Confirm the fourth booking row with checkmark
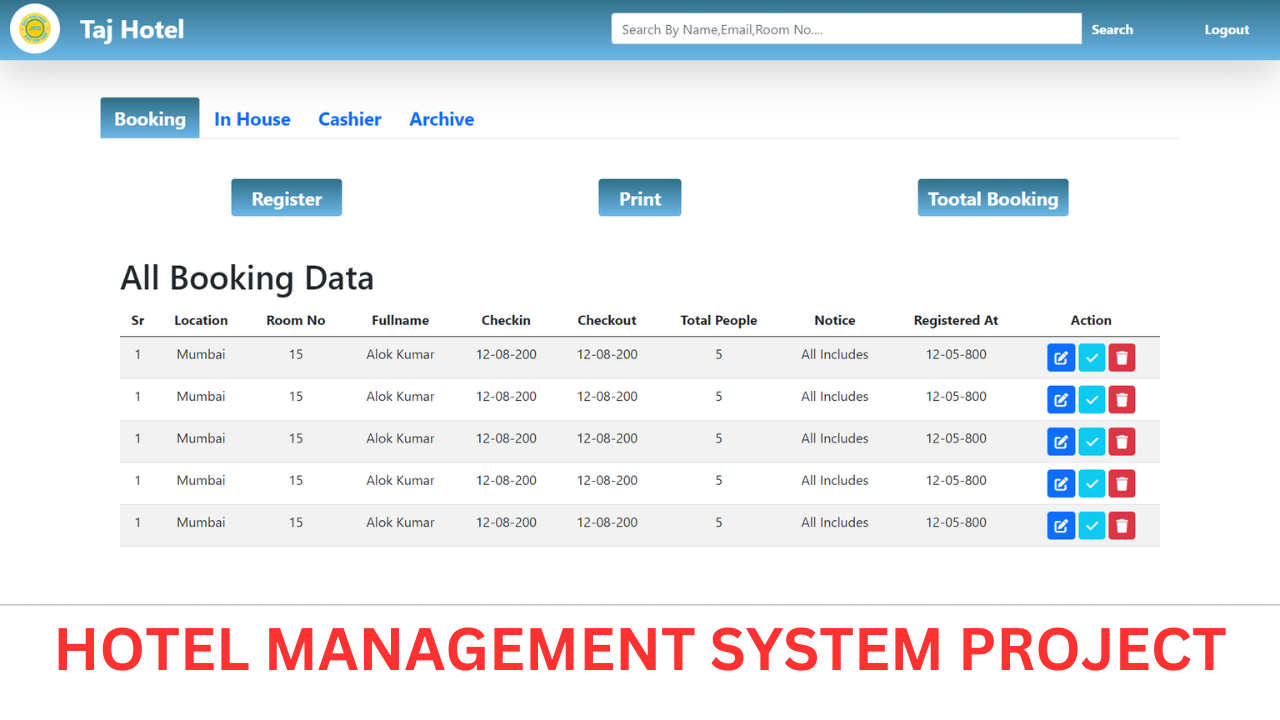The width and height of the screenshot is (1280, 720). (x=1092, y=484)
